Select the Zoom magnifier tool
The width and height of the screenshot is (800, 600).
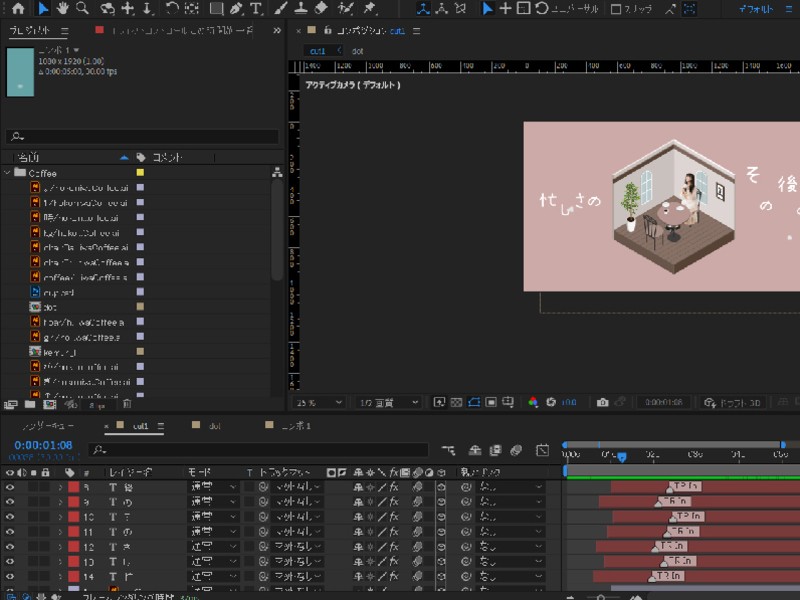82,9
